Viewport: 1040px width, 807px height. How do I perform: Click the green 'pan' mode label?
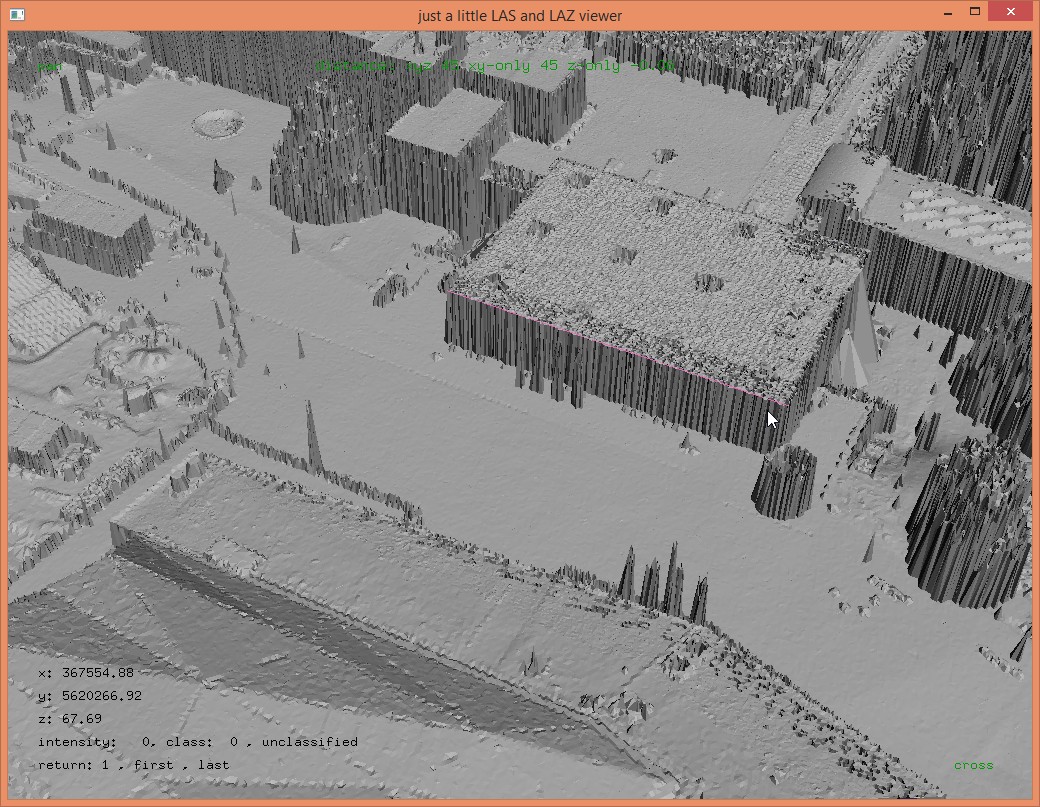click(x=48, y=67)
